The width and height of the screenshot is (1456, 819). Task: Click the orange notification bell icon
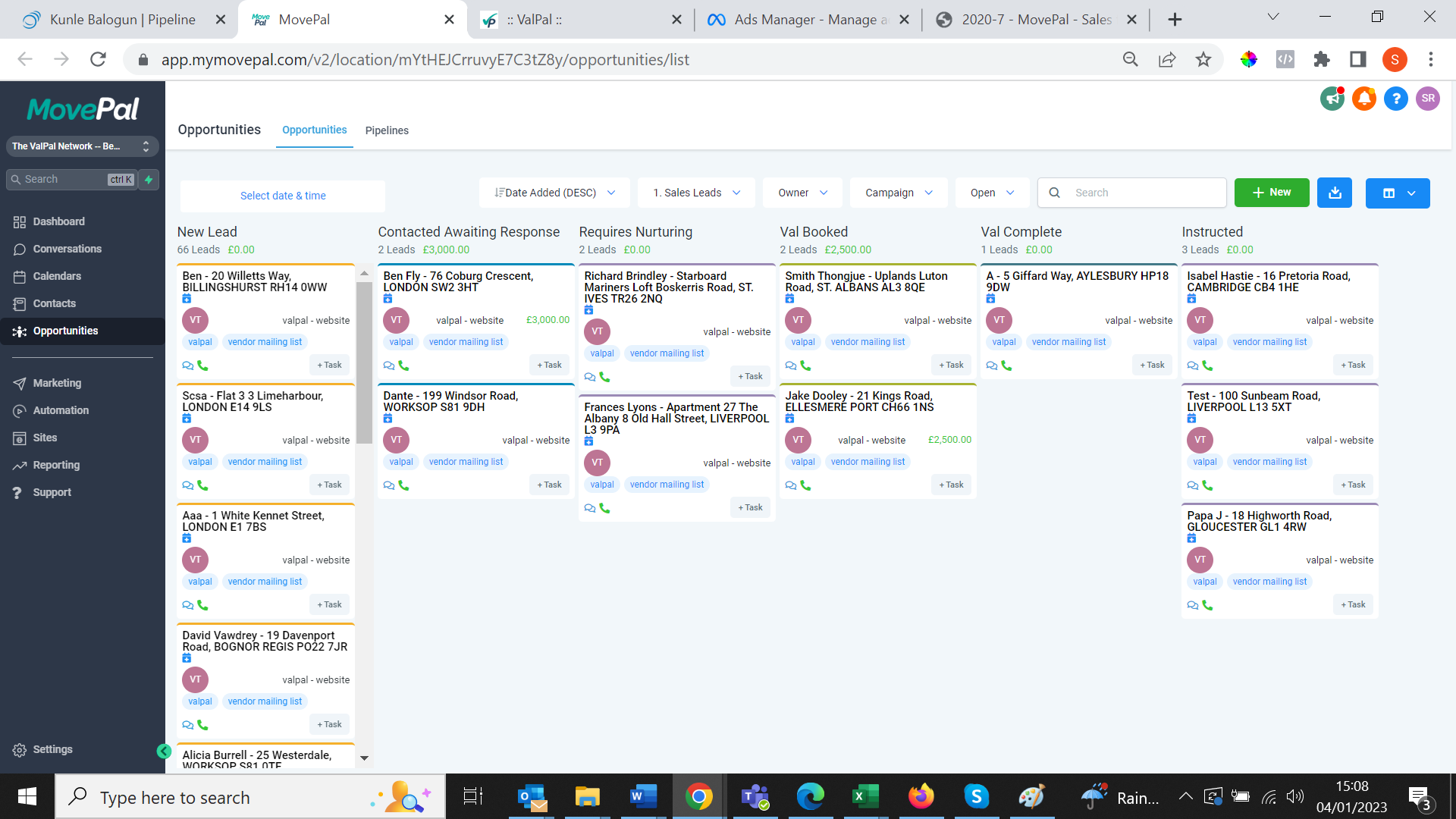[1364, 99]
